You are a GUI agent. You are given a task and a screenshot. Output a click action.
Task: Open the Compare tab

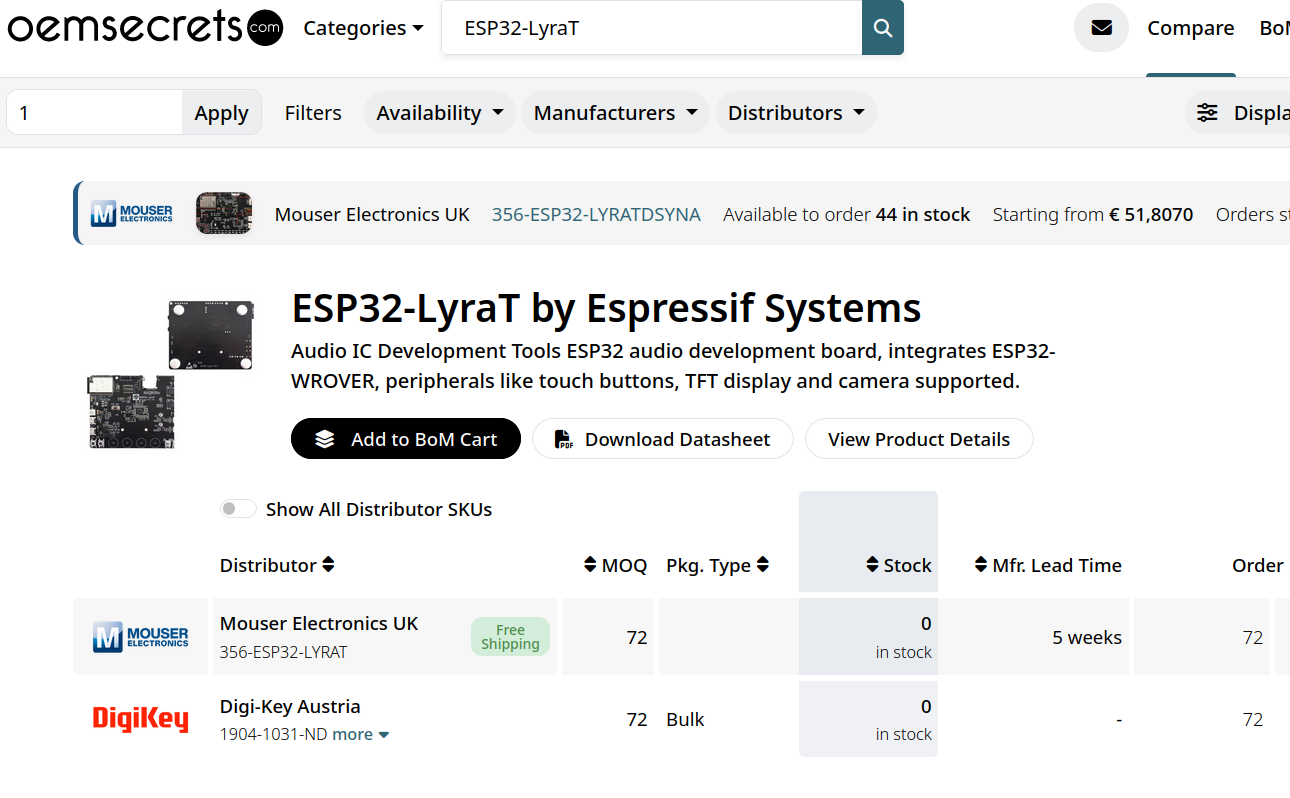tap(1190, 28)
